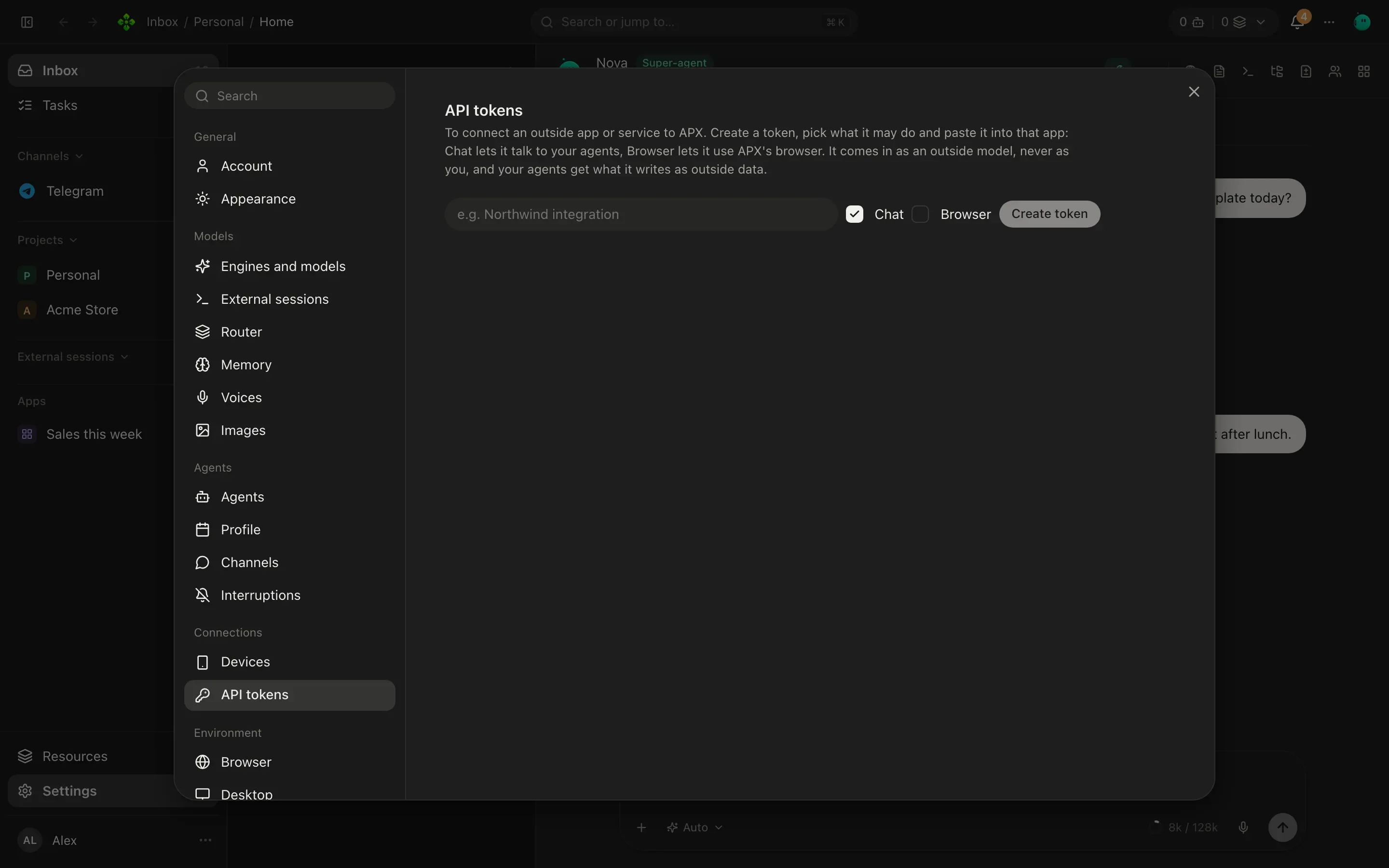Open Alex user options ellipsis
1389x868 pixels.
[x=205, y=840]
